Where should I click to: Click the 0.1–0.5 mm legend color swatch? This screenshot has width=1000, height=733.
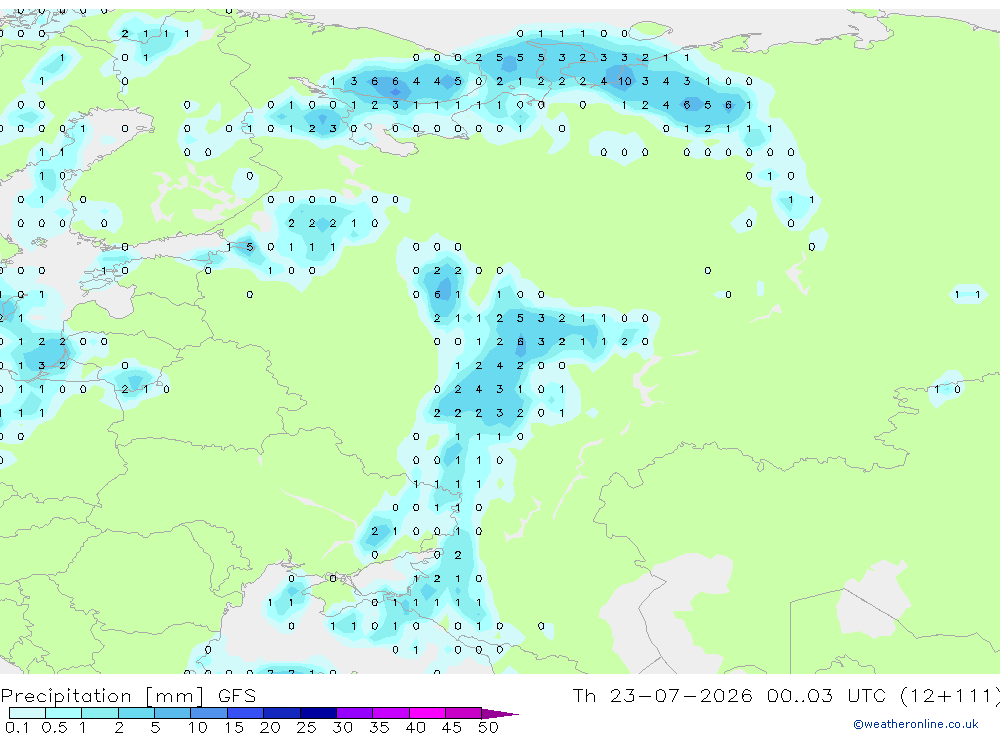pos(27,713)
